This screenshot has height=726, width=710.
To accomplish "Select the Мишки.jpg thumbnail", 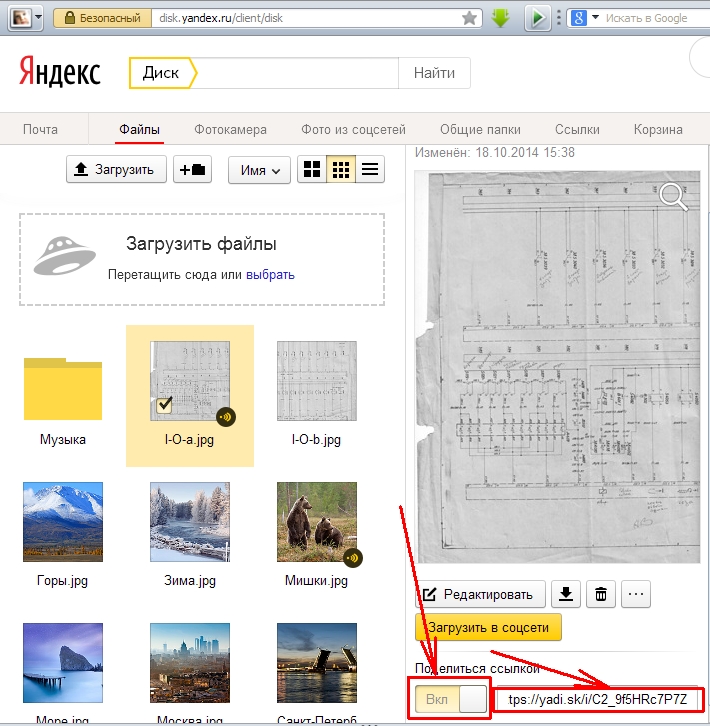I will tap(317, 522).
